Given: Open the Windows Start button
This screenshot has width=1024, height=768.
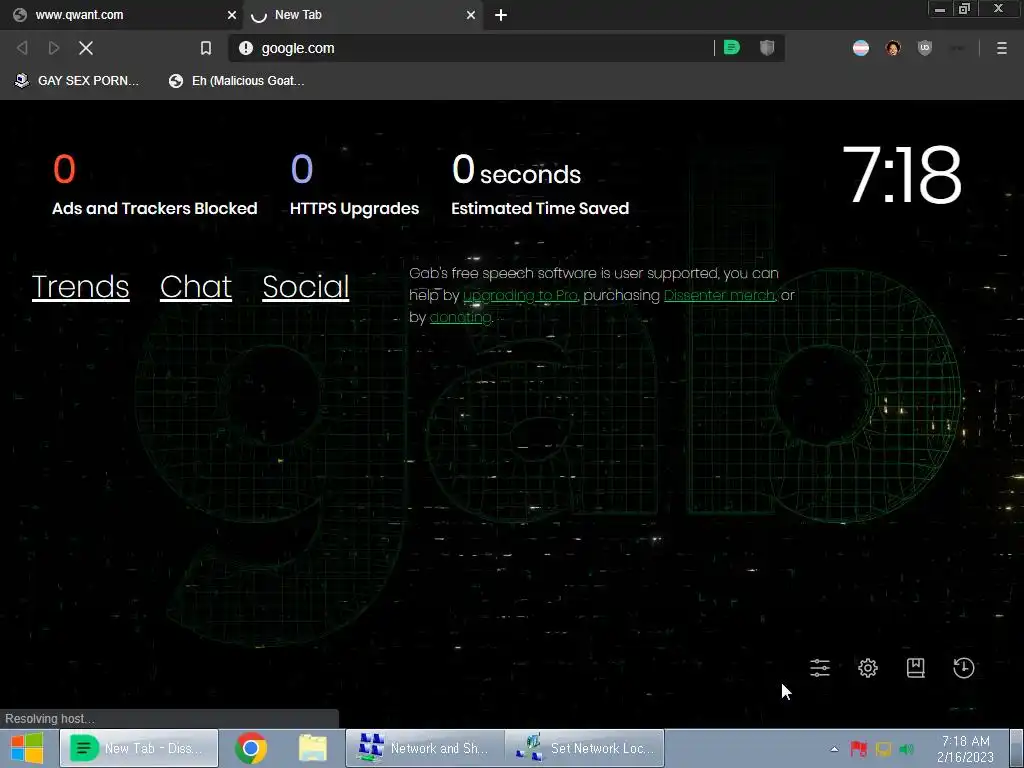Looking at the screenshot, I should (27, 748).
